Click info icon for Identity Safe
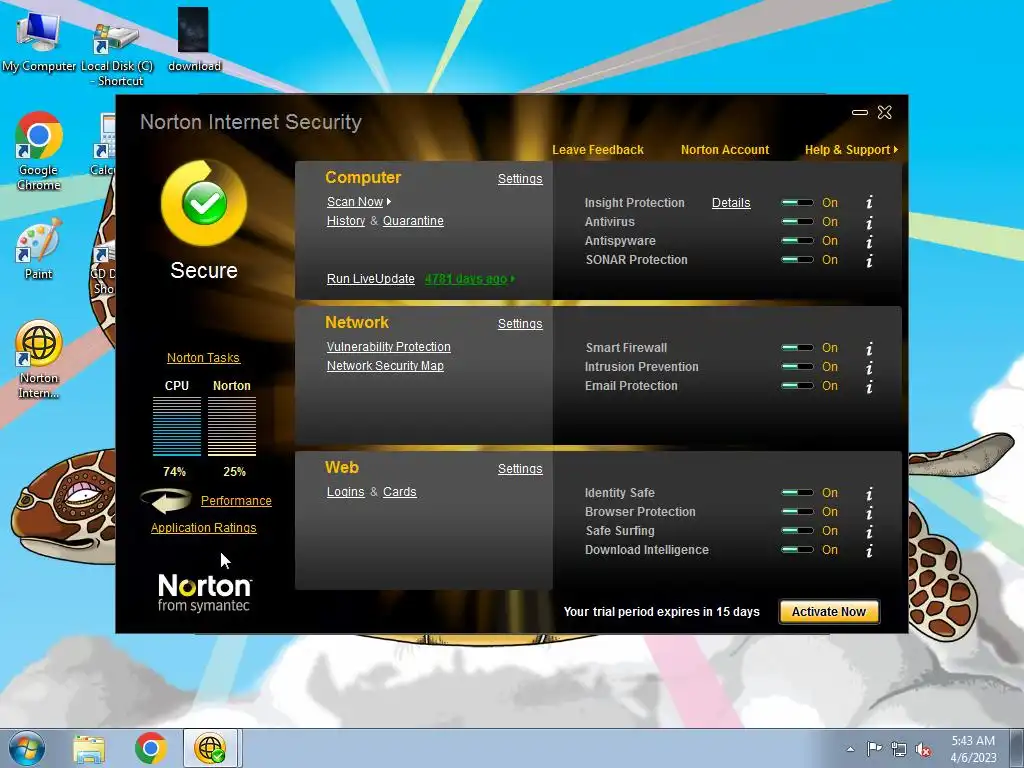 869,494
